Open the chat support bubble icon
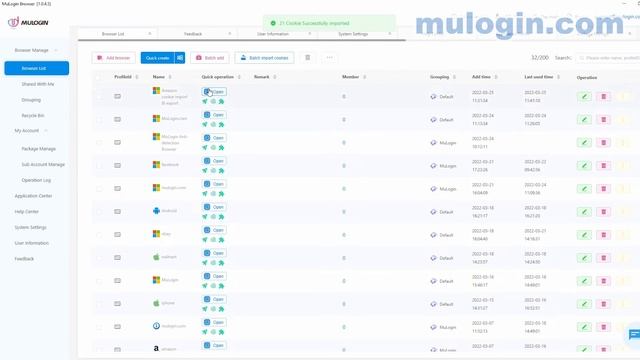Viewport: 640px width, 360px height. [634, 335]
